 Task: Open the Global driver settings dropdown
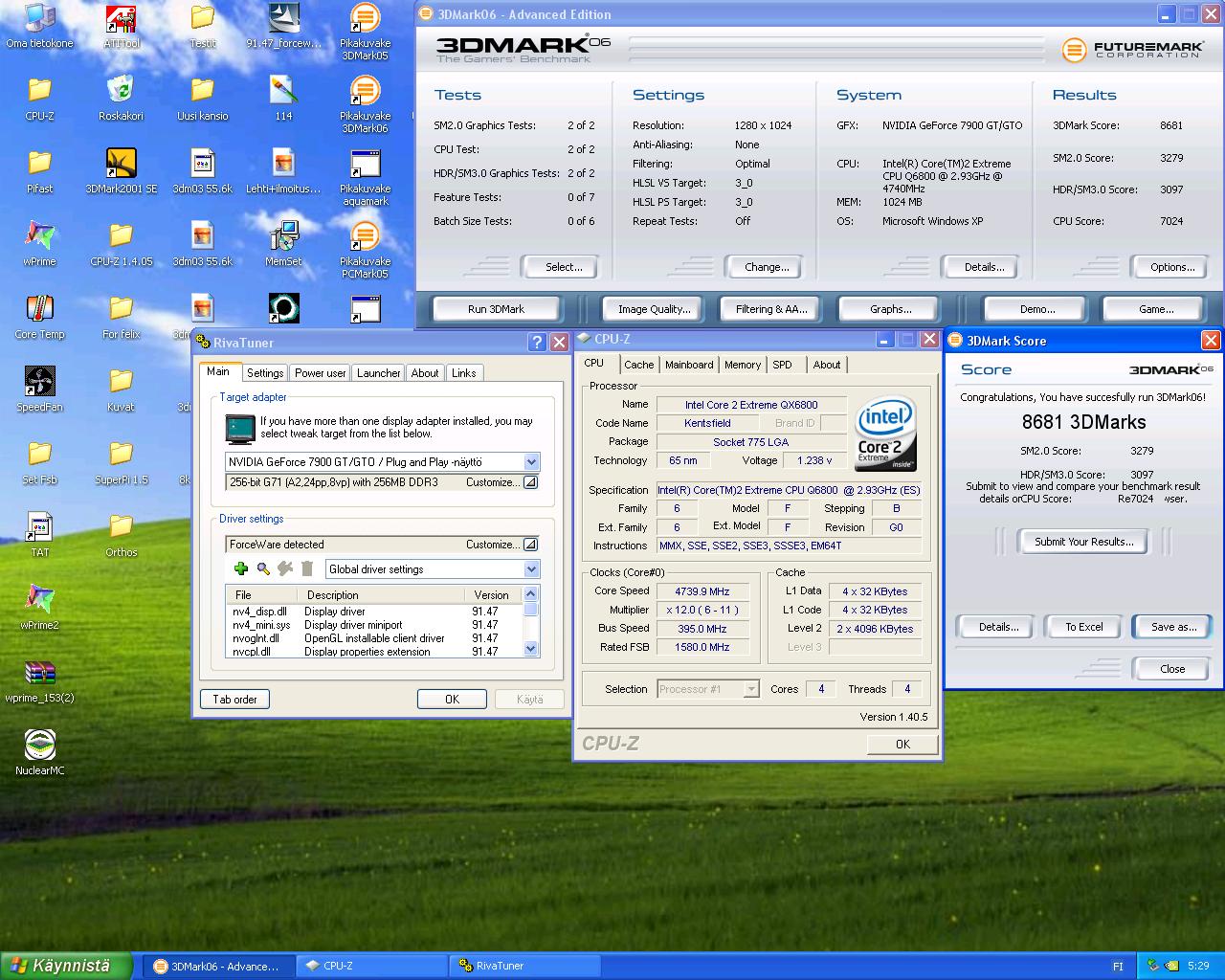pyautogui.click(x=531, y=569)
